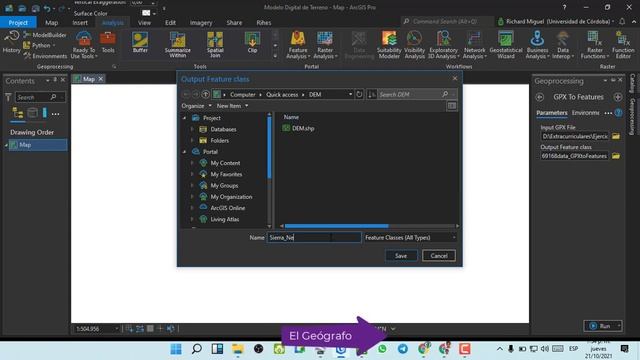Click the Command Search box
640x360 pixels.
[447, 21]
